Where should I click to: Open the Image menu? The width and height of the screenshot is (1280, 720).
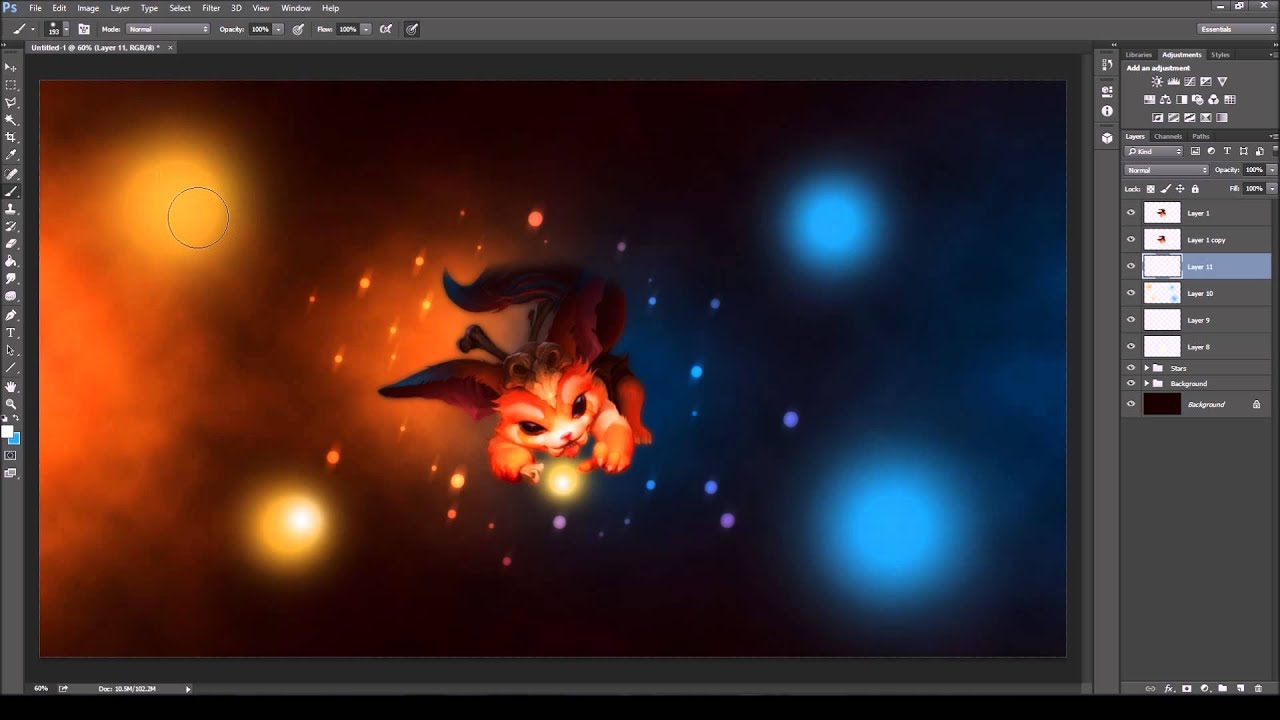point(88,8)
